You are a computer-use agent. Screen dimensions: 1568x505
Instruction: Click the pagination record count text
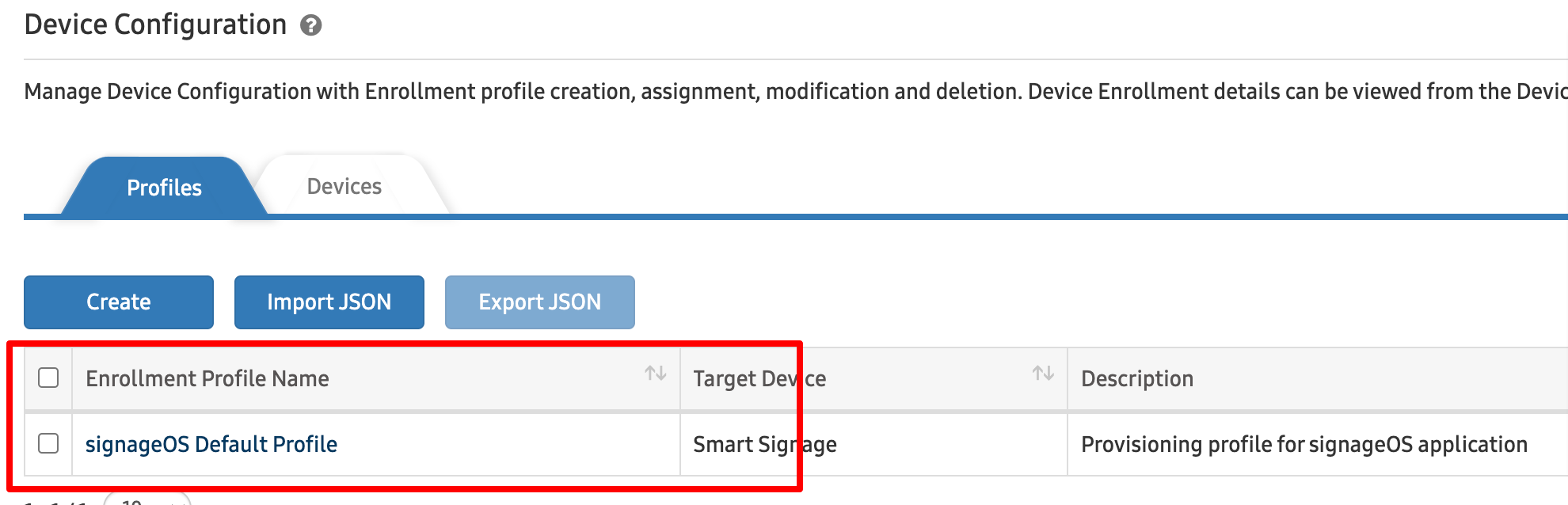point(55,501)
